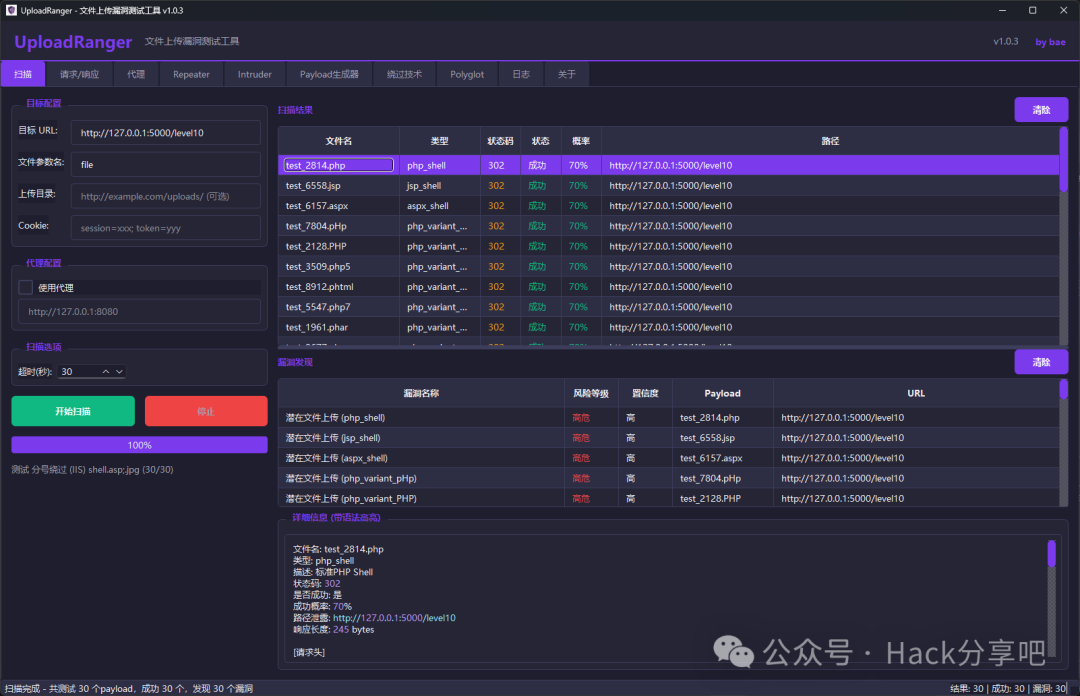Click the 风险等级 column header

(591, 393)
